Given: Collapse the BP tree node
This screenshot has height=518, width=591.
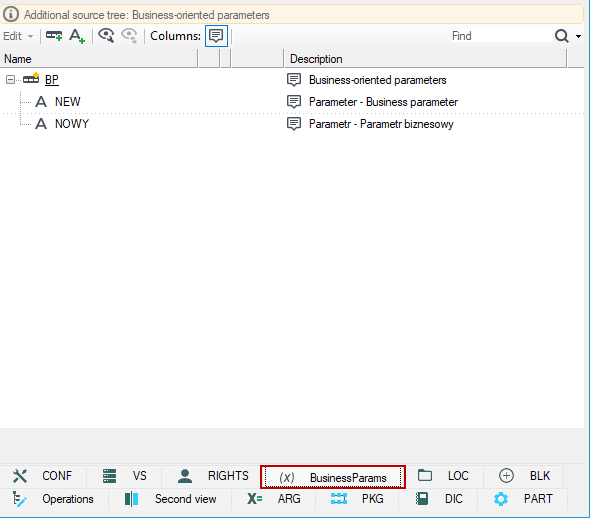Looking at the screenshot, I should click(x=11, y=80).
